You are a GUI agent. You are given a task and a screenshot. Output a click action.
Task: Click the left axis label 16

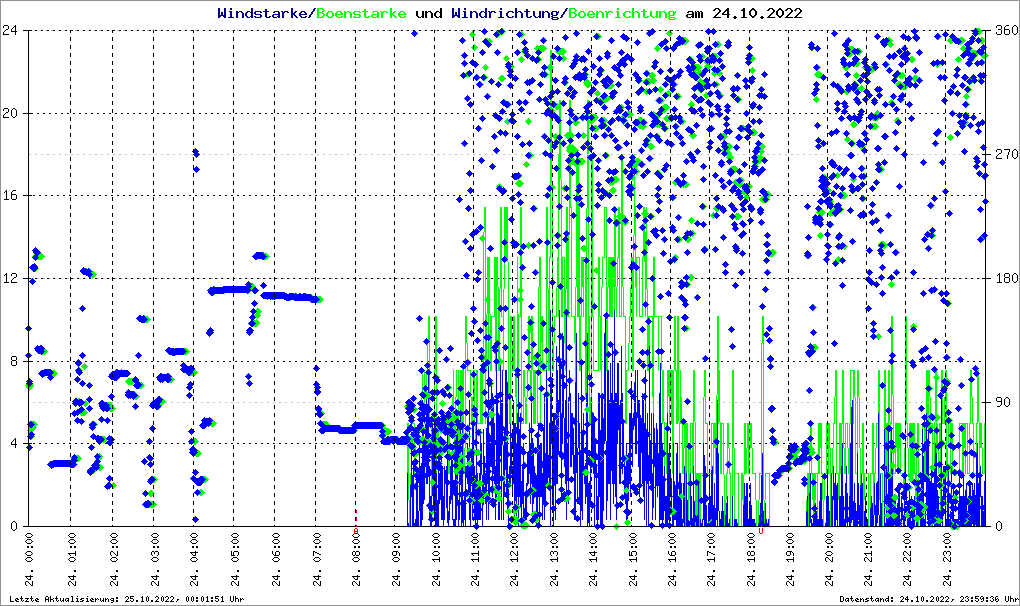coord(11,195)
